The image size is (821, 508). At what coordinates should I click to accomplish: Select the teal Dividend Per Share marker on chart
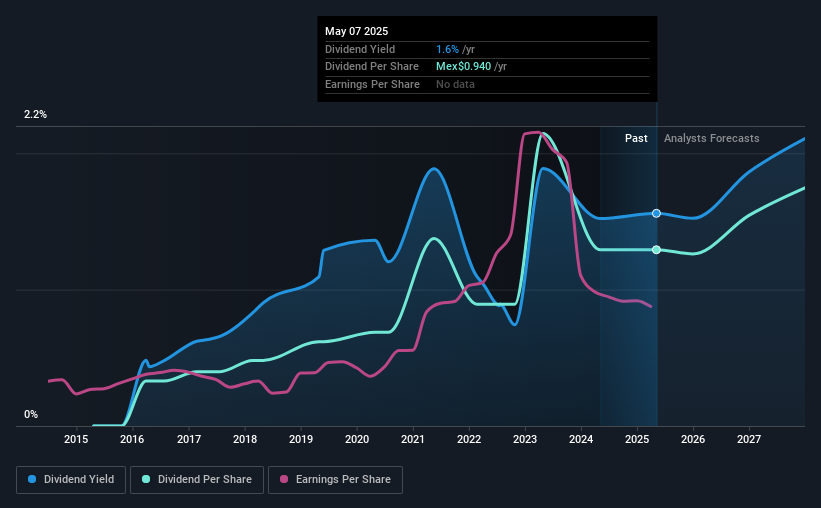click(x=657, y=250)
